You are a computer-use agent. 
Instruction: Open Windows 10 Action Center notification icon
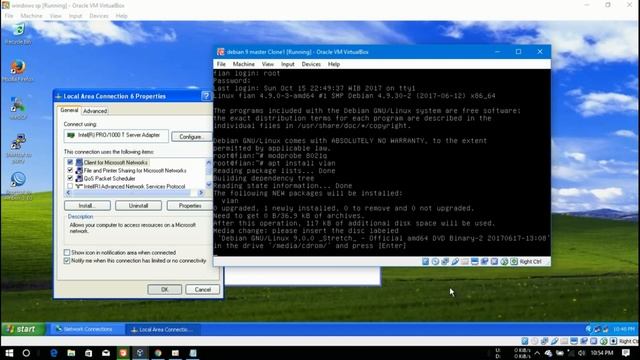626,353
